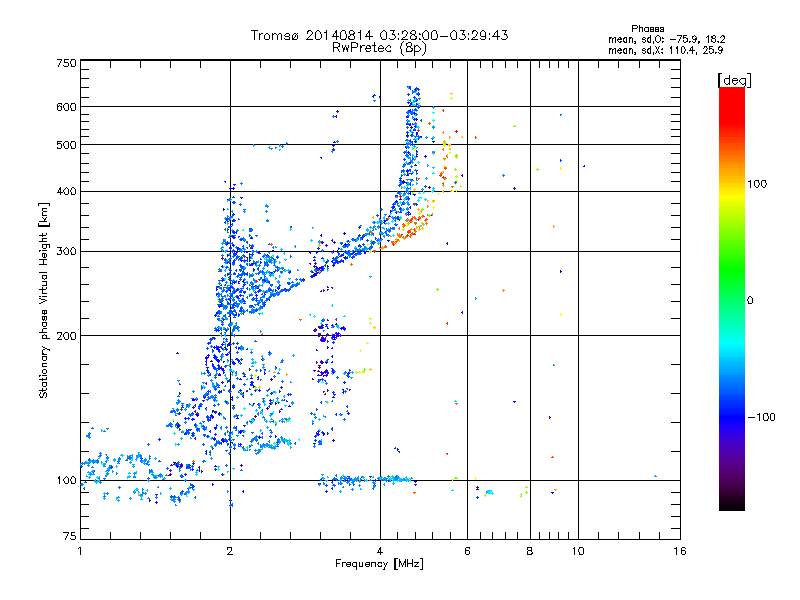Click the y-axis '200' tick label
The image size is (800, 600).
(x=66, y=336)
